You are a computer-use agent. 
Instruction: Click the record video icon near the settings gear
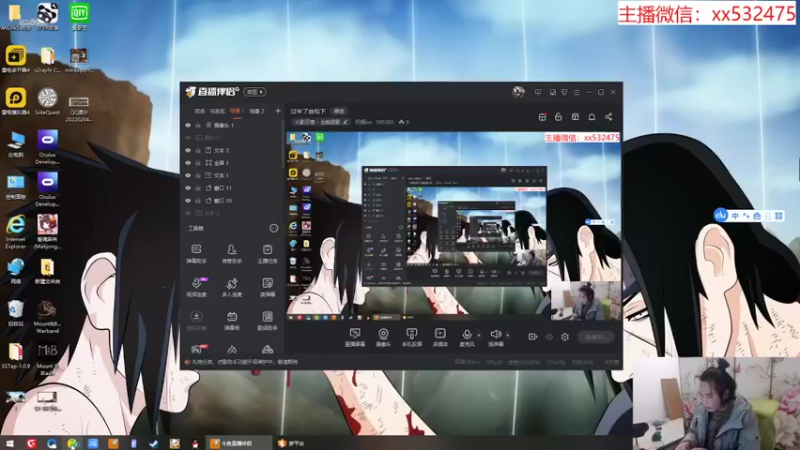click(532, 337)
